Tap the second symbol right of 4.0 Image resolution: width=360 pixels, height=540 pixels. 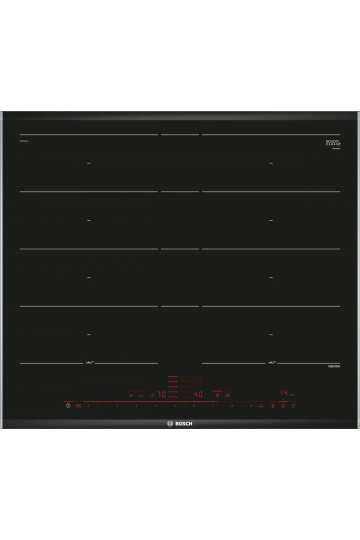coord(227,395)
